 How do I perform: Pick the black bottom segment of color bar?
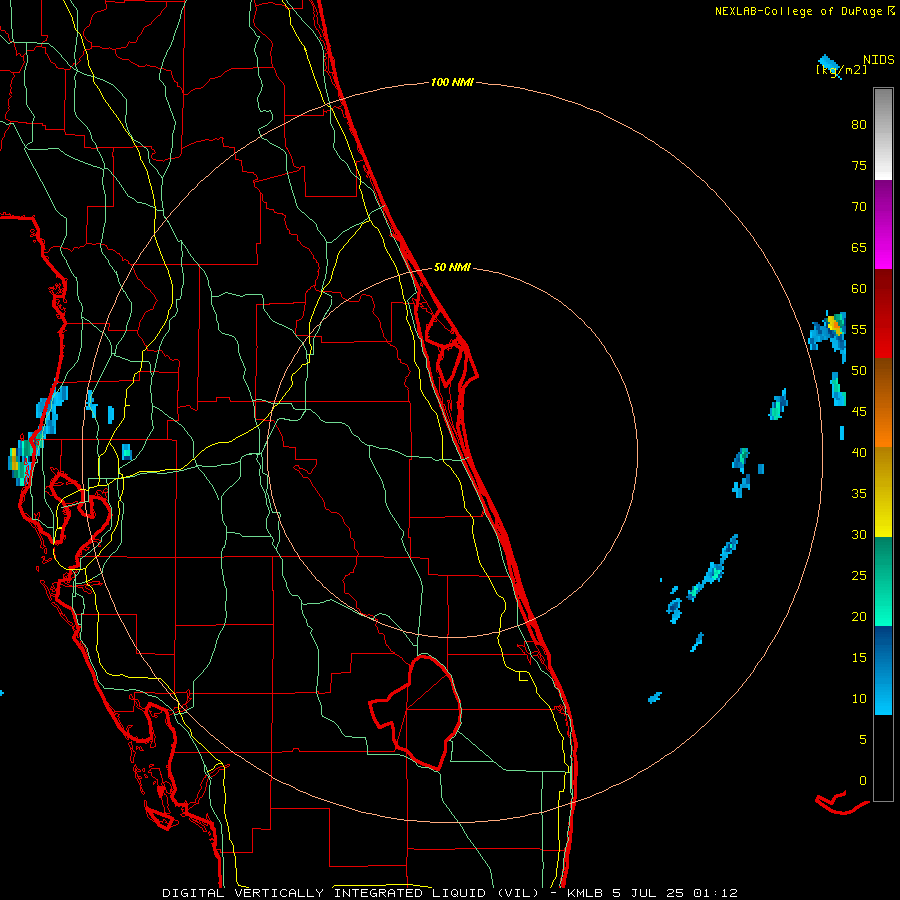pyautogui.click(x=883, y=758)
